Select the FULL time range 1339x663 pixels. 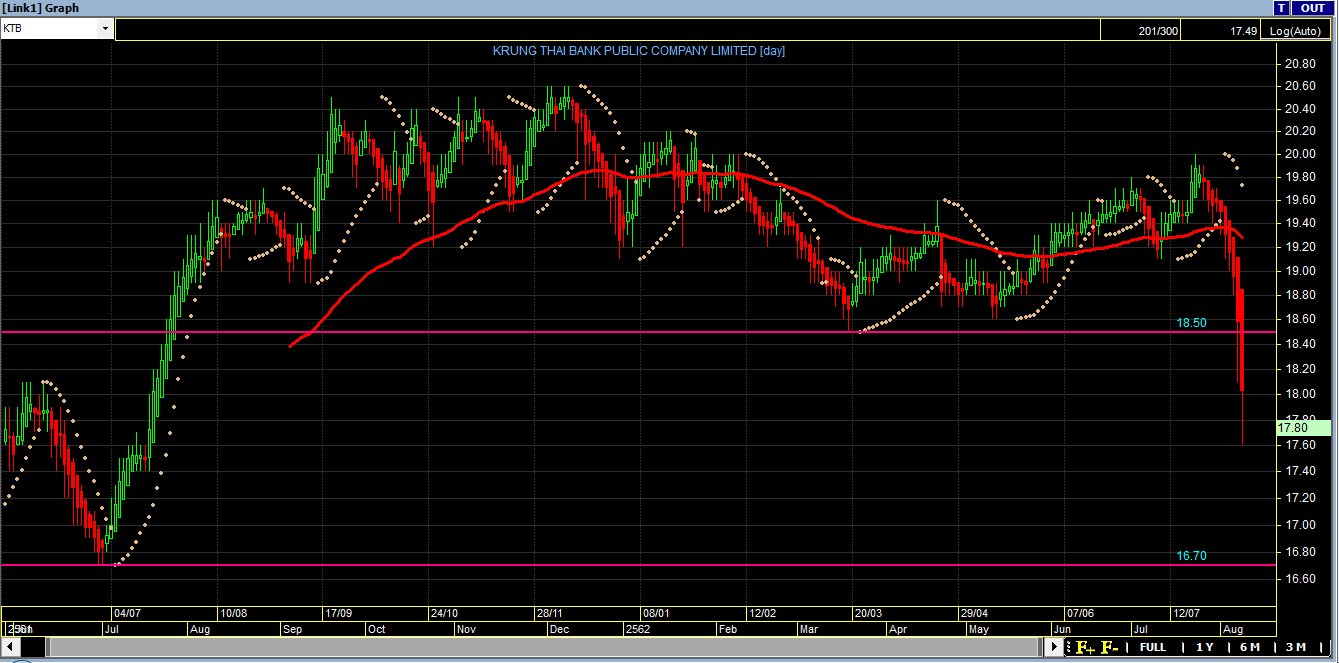1153,647
